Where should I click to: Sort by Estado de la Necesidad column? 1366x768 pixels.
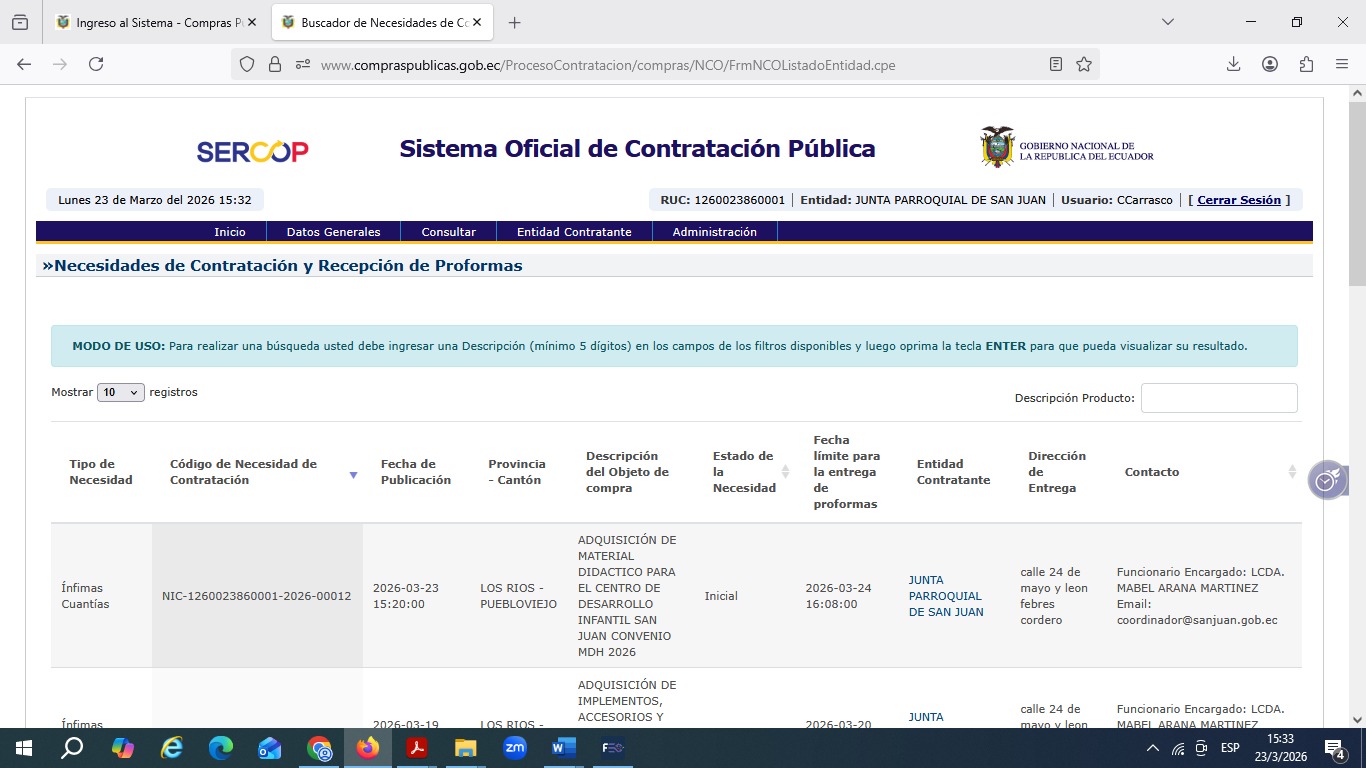pyautogui.click(x=785, y=472)
